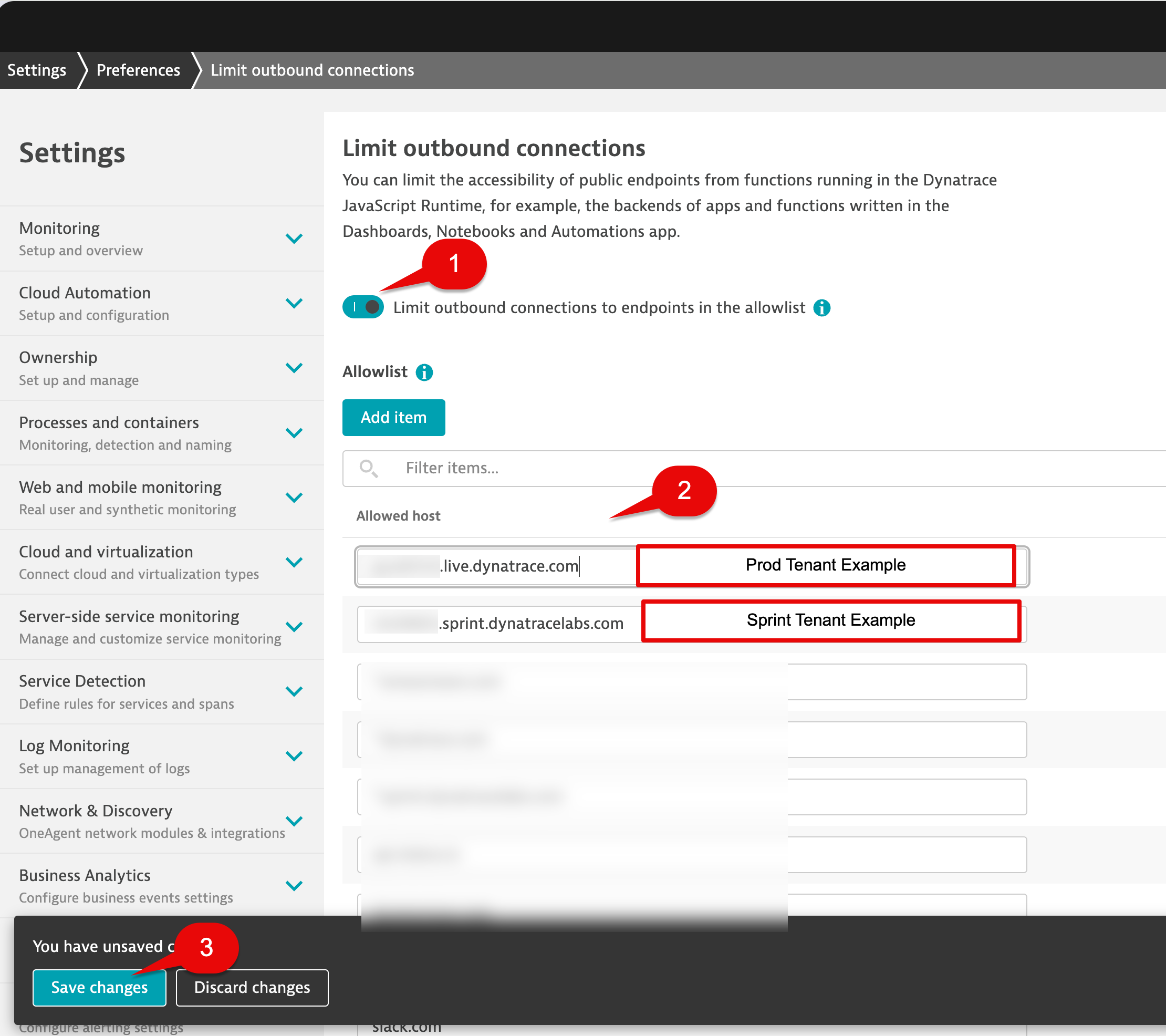Expand Cloud Automation chevron
Screen dimensions: 1166x1036
(x=294, y=304)
